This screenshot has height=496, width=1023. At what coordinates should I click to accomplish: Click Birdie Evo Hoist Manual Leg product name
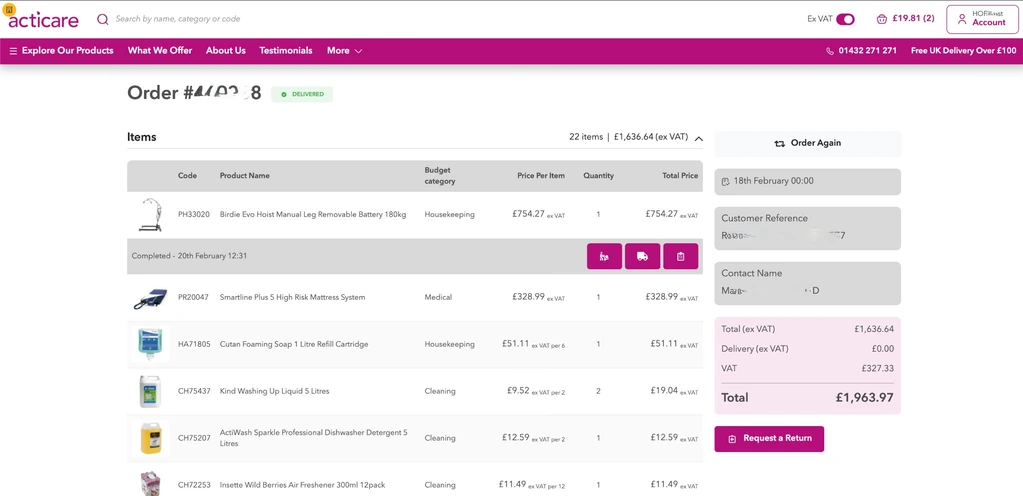[313, 215]
